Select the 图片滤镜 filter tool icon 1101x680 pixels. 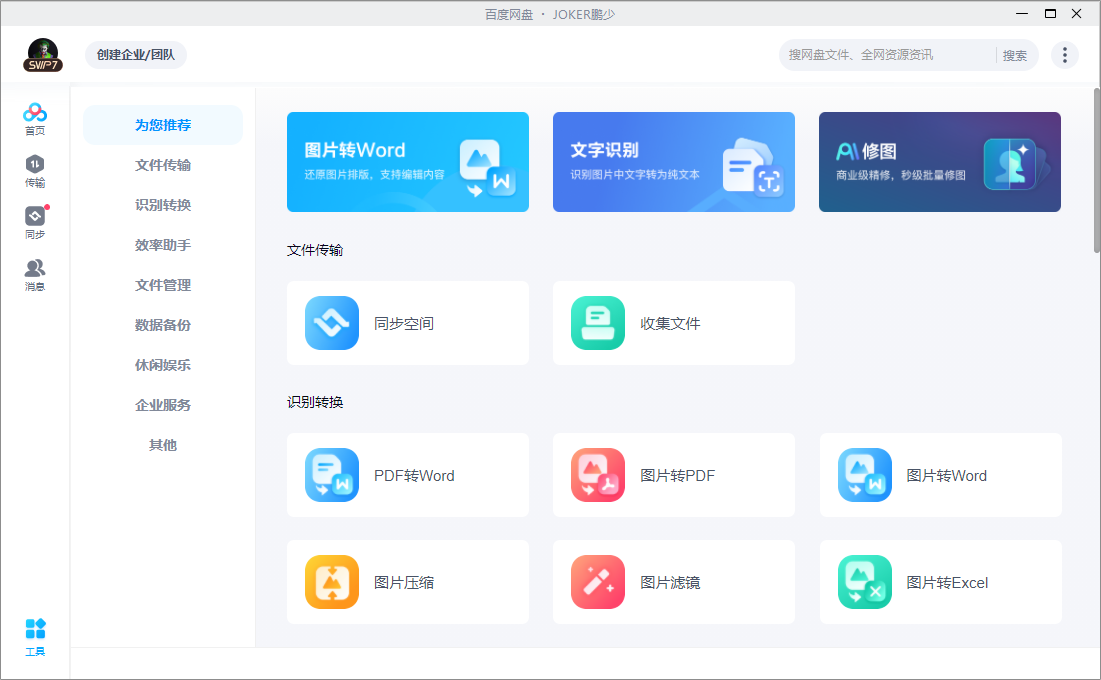pyautogui.click(x=597, y=581)
